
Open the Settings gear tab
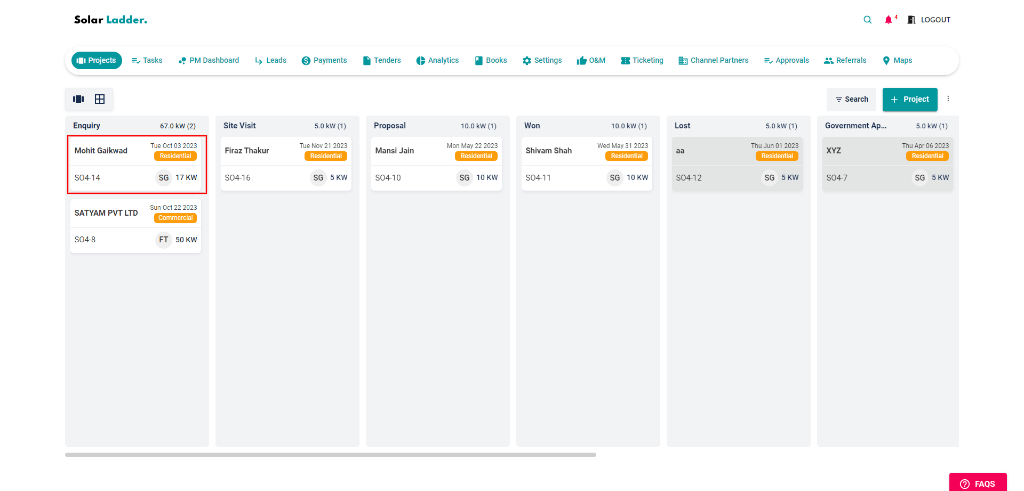click(542, 61)
